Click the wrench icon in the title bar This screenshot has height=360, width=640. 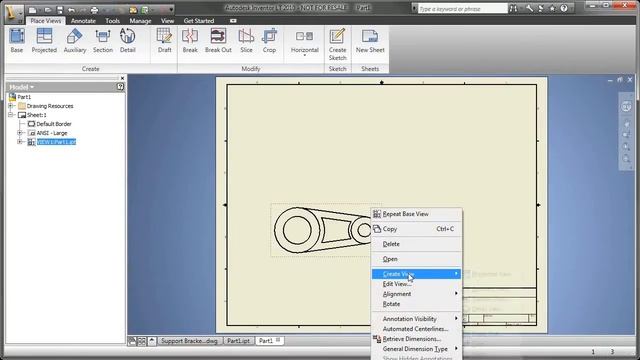[x=529, y=9]
